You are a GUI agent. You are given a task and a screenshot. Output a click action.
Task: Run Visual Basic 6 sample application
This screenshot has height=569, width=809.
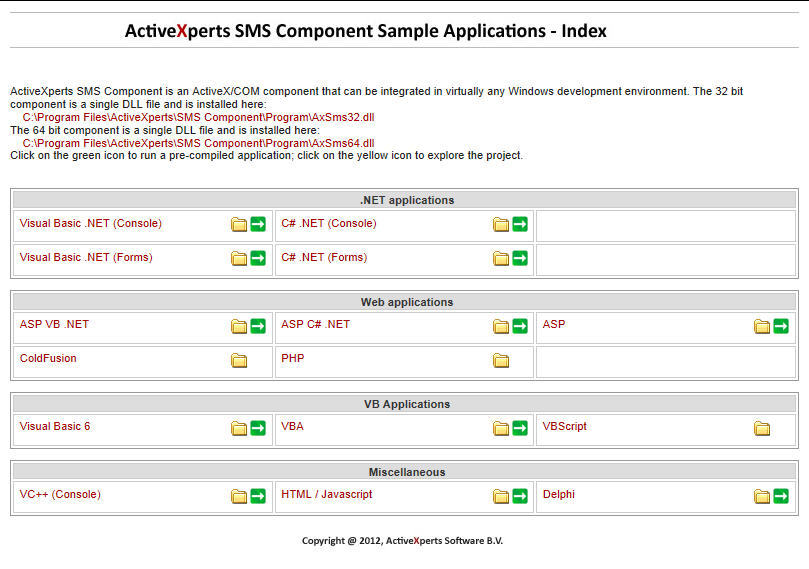(258, 428)
